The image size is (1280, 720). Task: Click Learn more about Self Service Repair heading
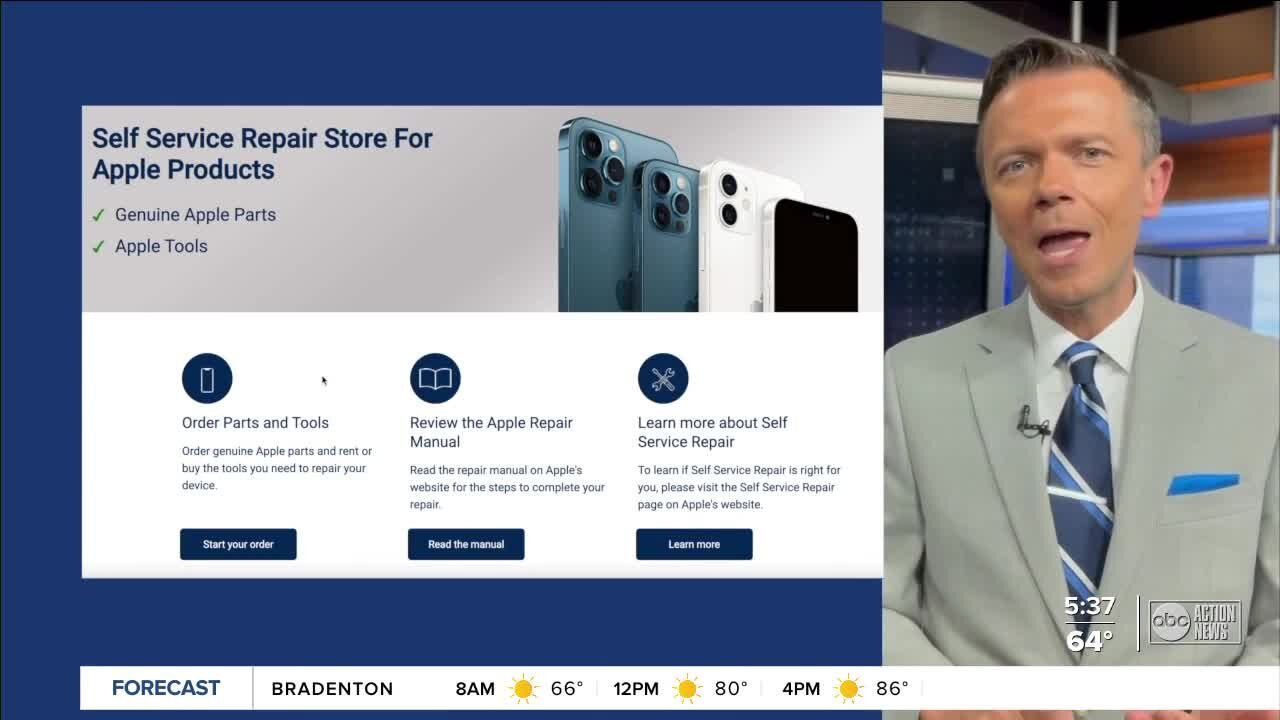click(x=712, y=432)
